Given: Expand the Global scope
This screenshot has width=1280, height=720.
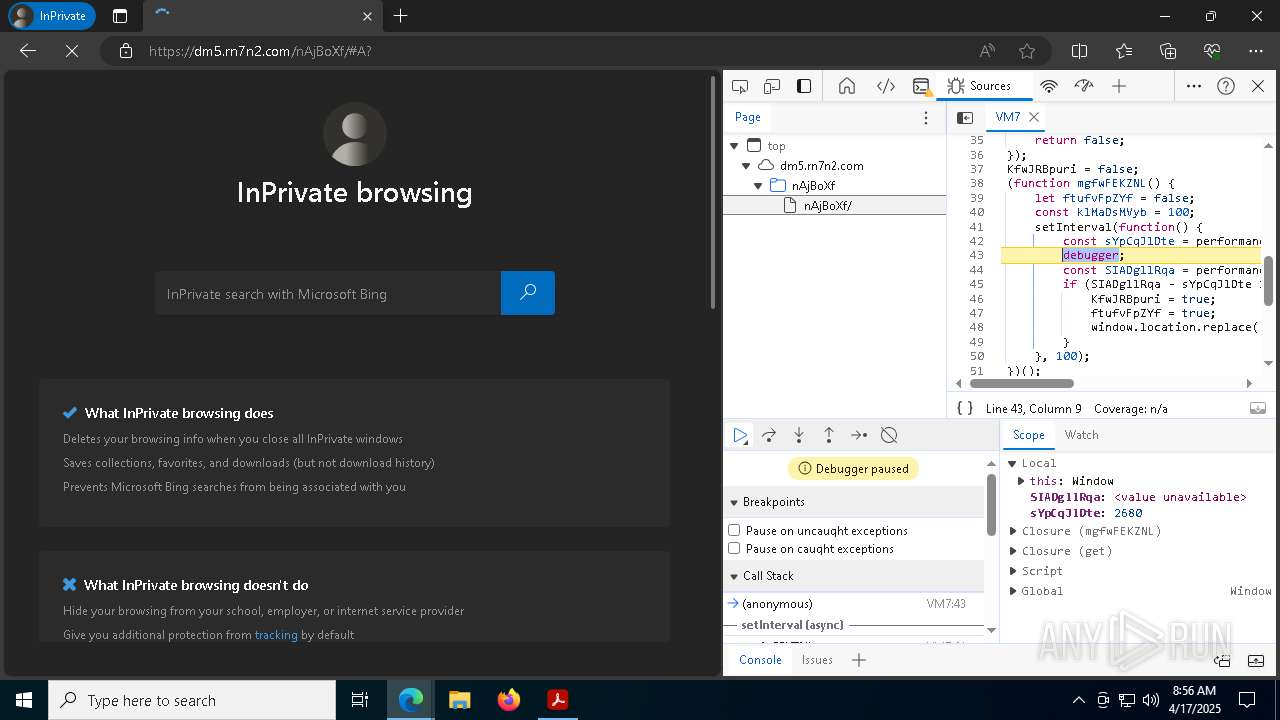Looking at the screenshot, I should tap(1013, 591).
